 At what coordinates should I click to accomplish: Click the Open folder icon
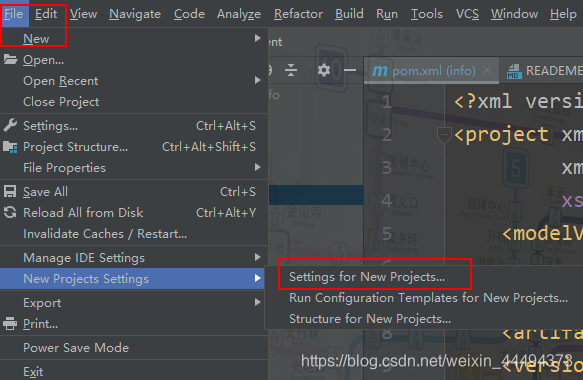(x=10, y=59)
